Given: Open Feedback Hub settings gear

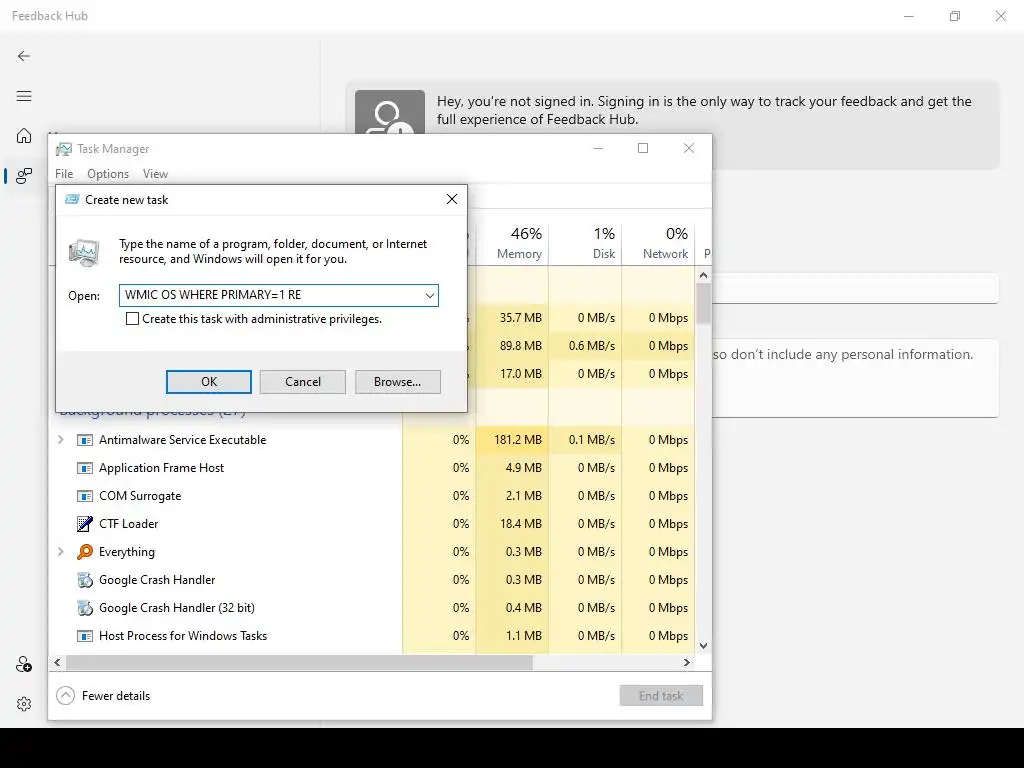Looking at the screenshot, I should pyautogui.click(x=24, y=704).
